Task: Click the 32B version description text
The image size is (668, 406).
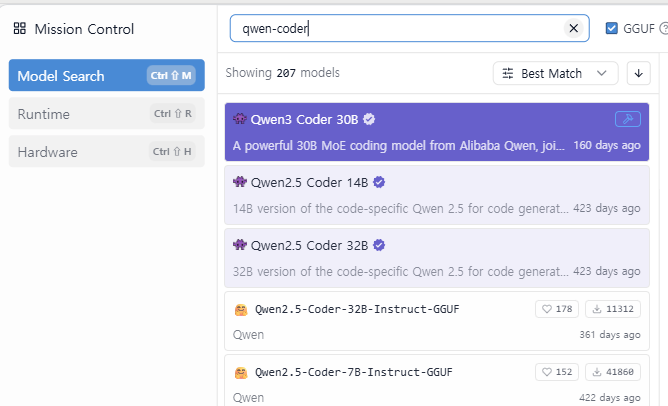Action: (x=400, y=271)
